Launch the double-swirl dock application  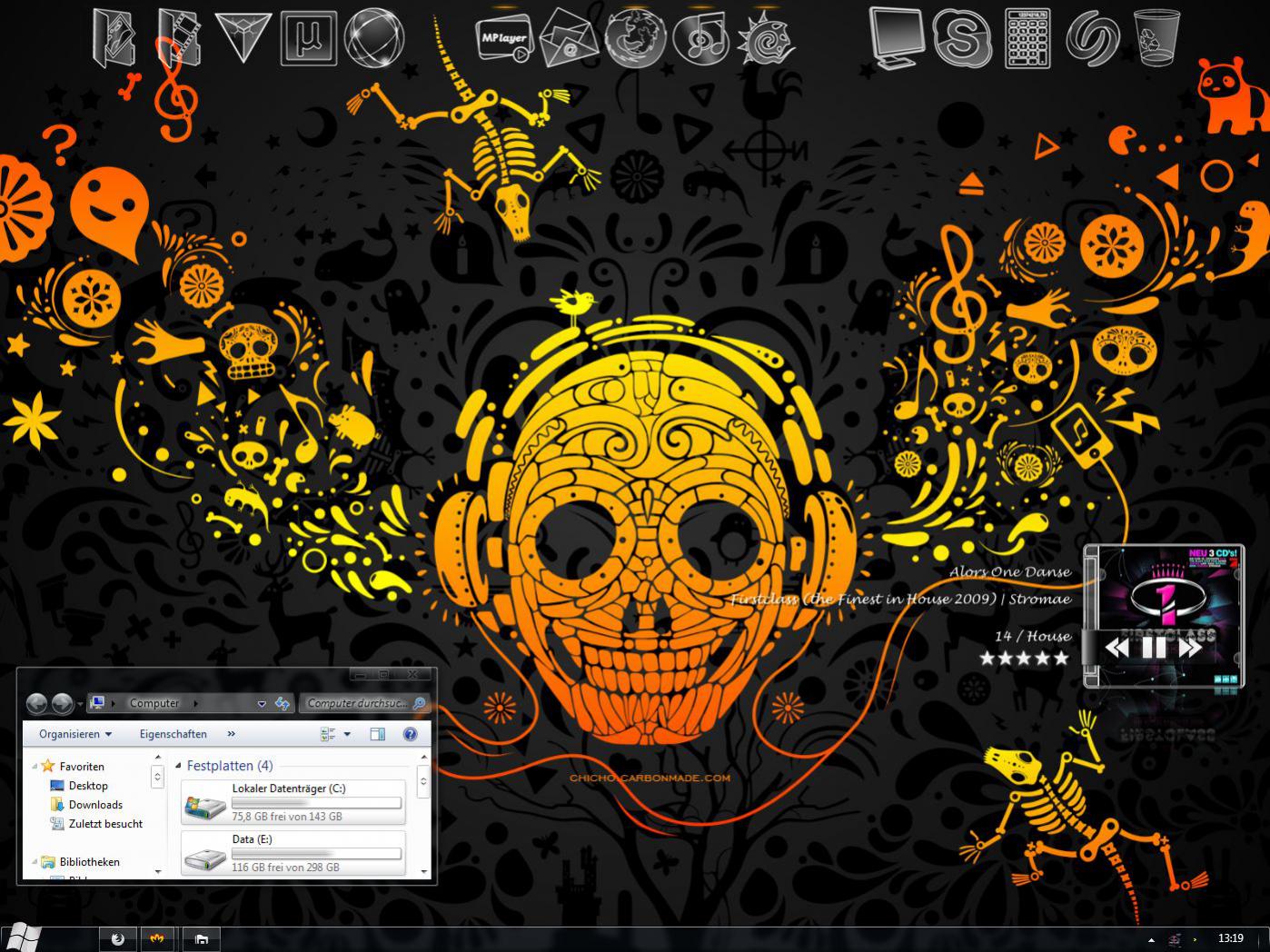[x=1093, y=38]
